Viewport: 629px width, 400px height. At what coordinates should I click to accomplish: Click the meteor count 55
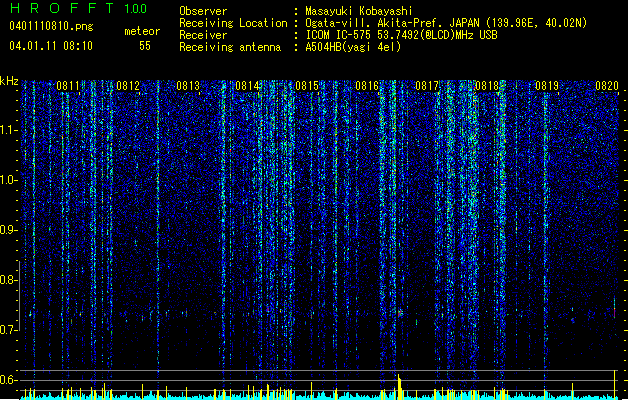(145, 46)
